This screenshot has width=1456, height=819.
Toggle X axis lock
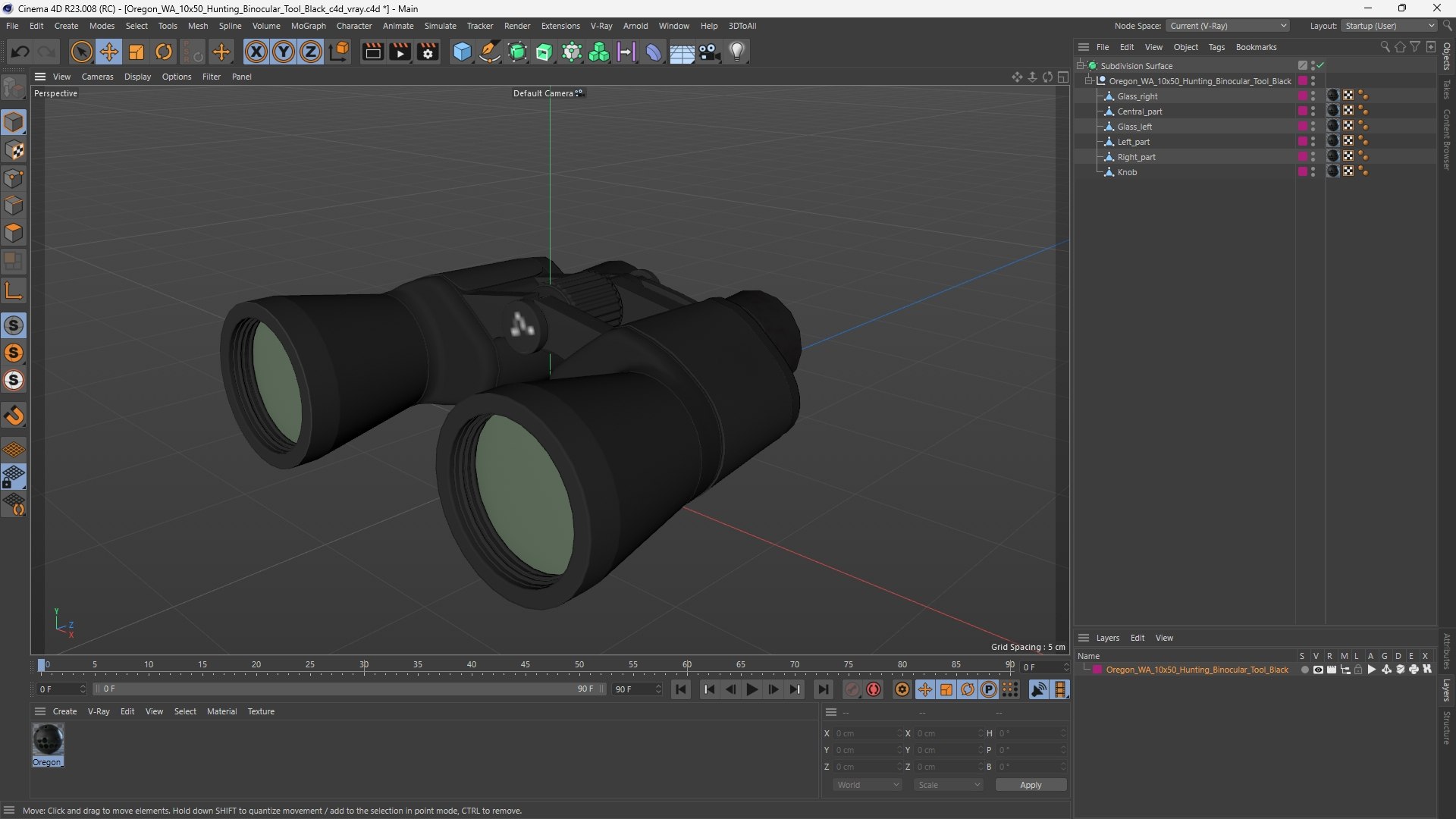point(256,52)
